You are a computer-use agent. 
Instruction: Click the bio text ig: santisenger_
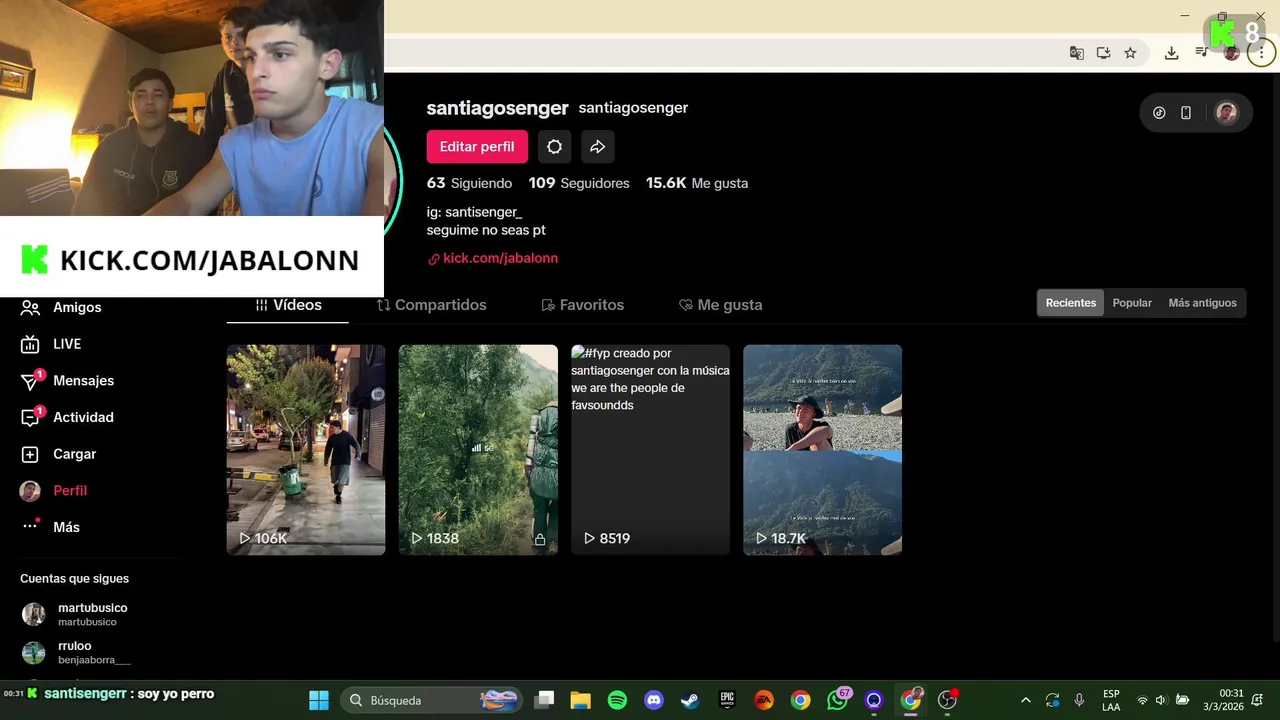(x=475, y=212)
